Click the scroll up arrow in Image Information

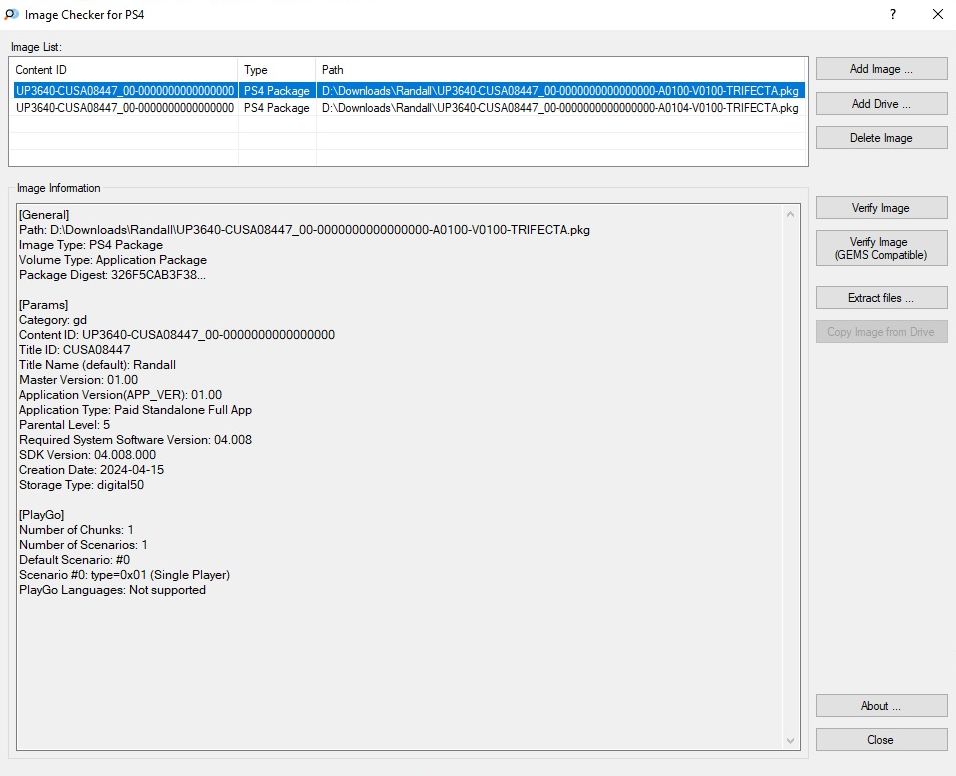[x=790, y=214]
